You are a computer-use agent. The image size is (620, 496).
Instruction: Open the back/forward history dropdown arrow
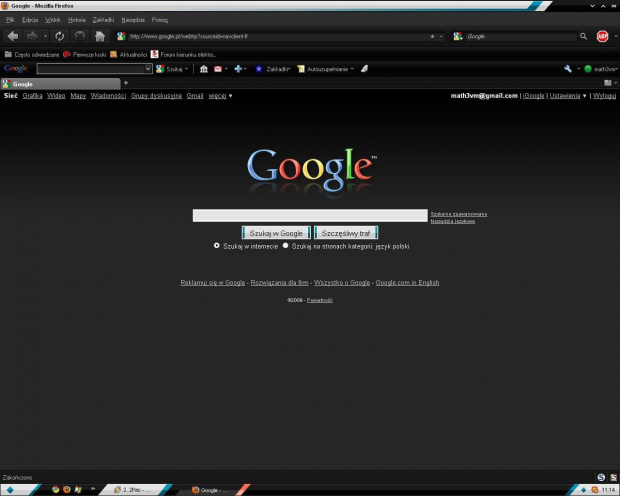click(x=45, y=36)
